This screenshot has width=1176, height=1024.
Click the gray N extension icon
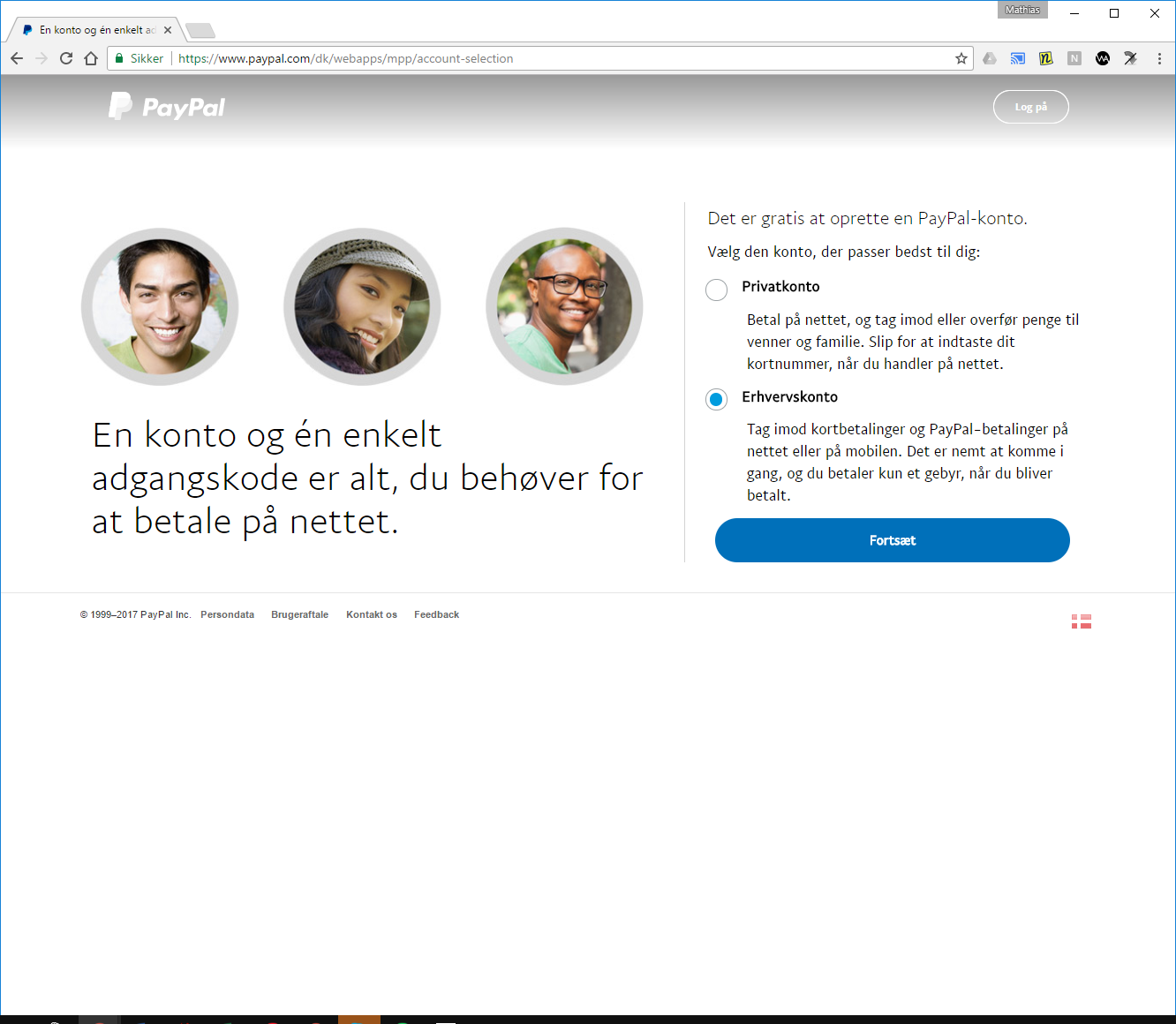[1074, 58]
